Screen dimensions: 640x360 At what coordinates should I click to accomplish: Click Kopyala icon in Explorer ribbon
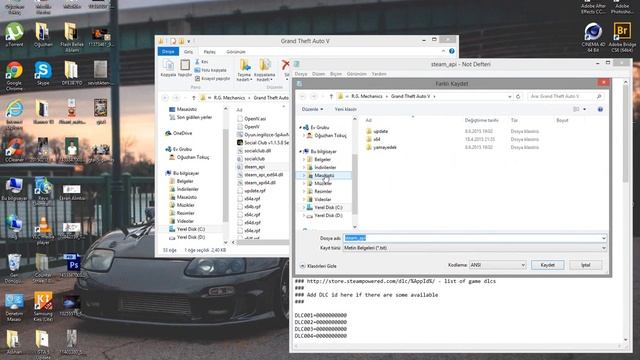(x=168, y=68)
